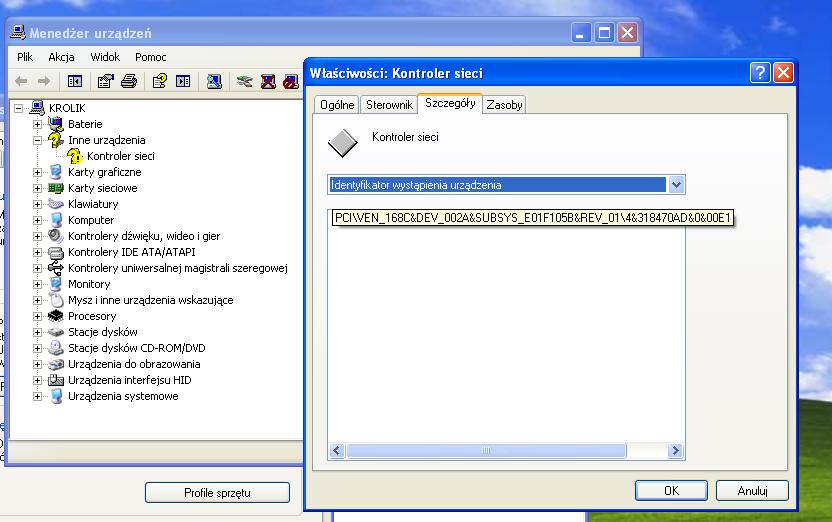
Task: Open Properties via the toolbar properties icon
Action: pyautogui.click(x=106, y=81)
